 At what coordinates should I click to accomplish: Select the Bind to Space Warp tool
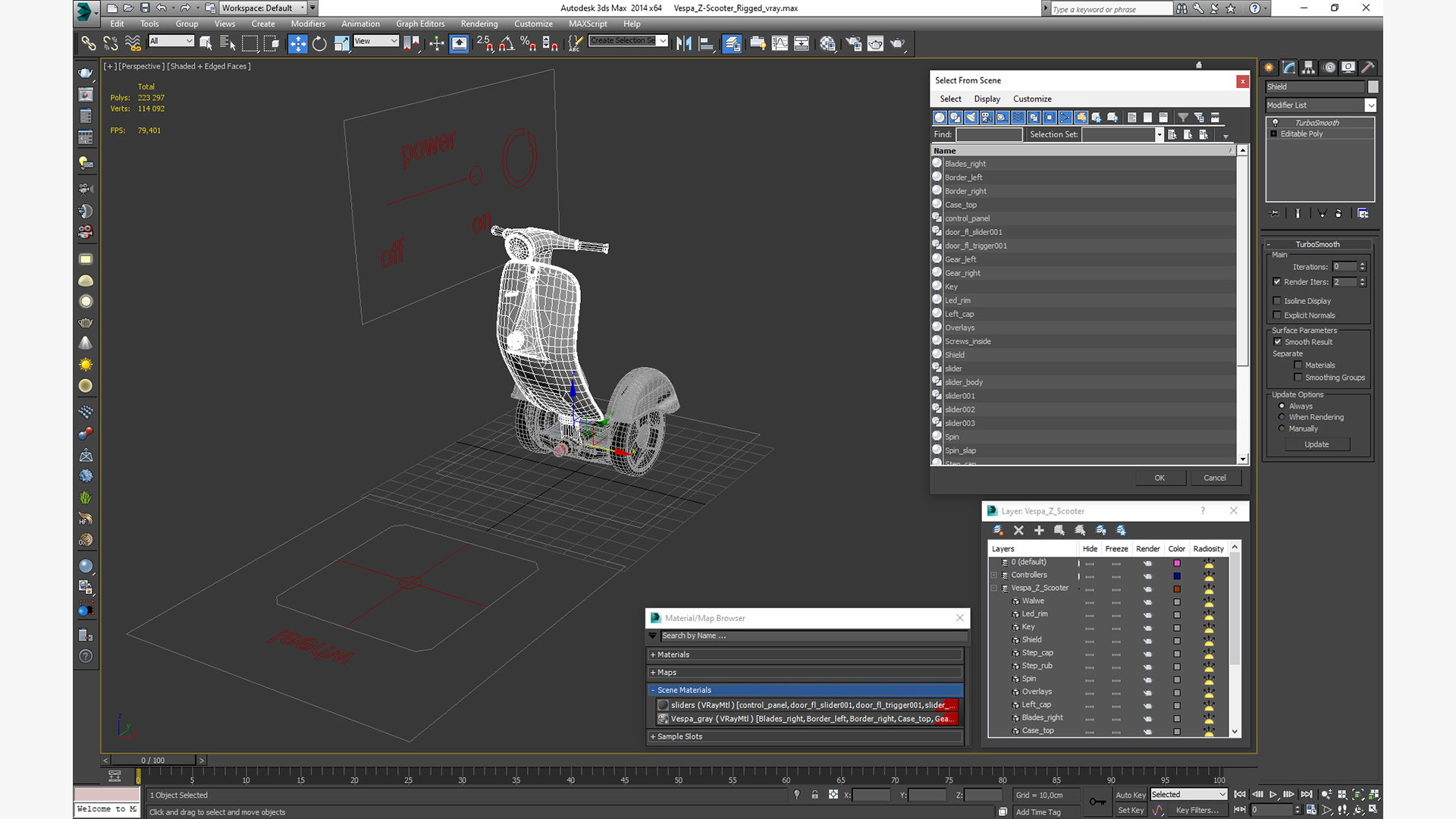click(133, 43)
